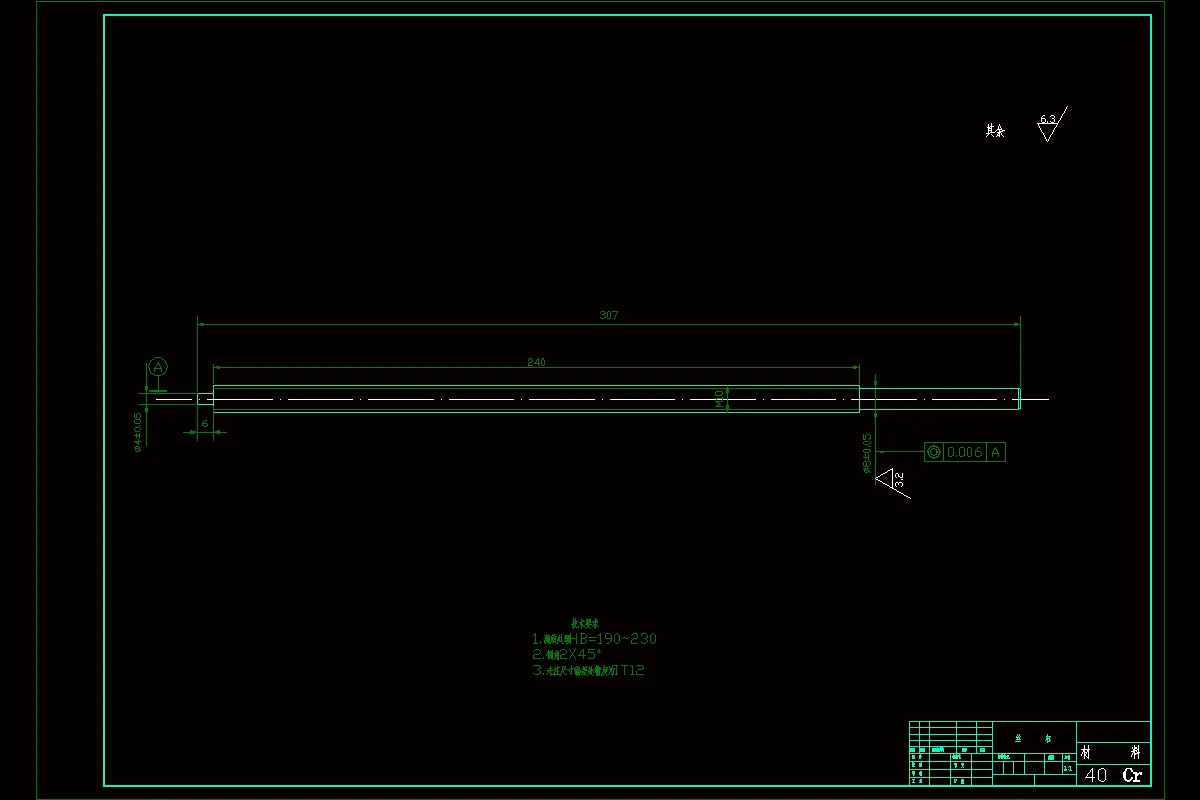Screen dimensions: 1200x800
Task: Click the M10 thread dimension label
Action: pyautogui.click(x=719, y=399)
